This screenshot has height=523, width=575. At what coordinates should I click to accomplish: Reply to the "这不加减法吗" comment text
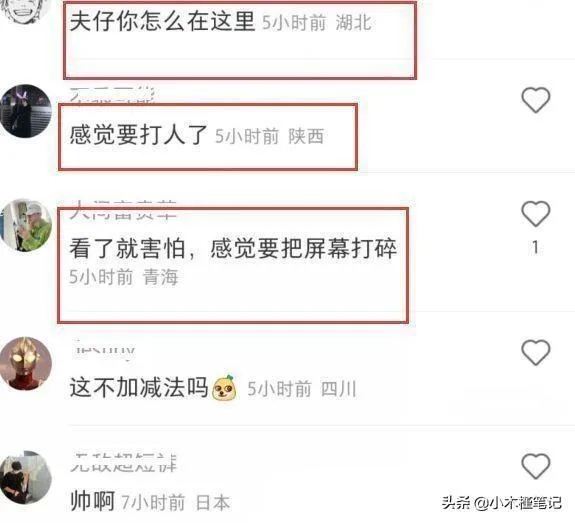pos(139,388)
